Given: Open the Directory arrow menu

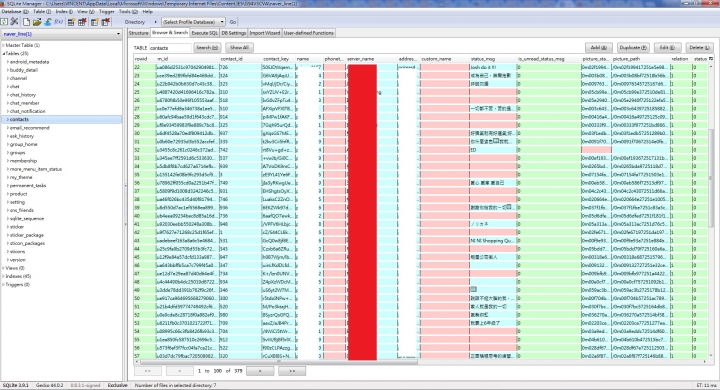Looking at the screenshot, I should (155, 22).
